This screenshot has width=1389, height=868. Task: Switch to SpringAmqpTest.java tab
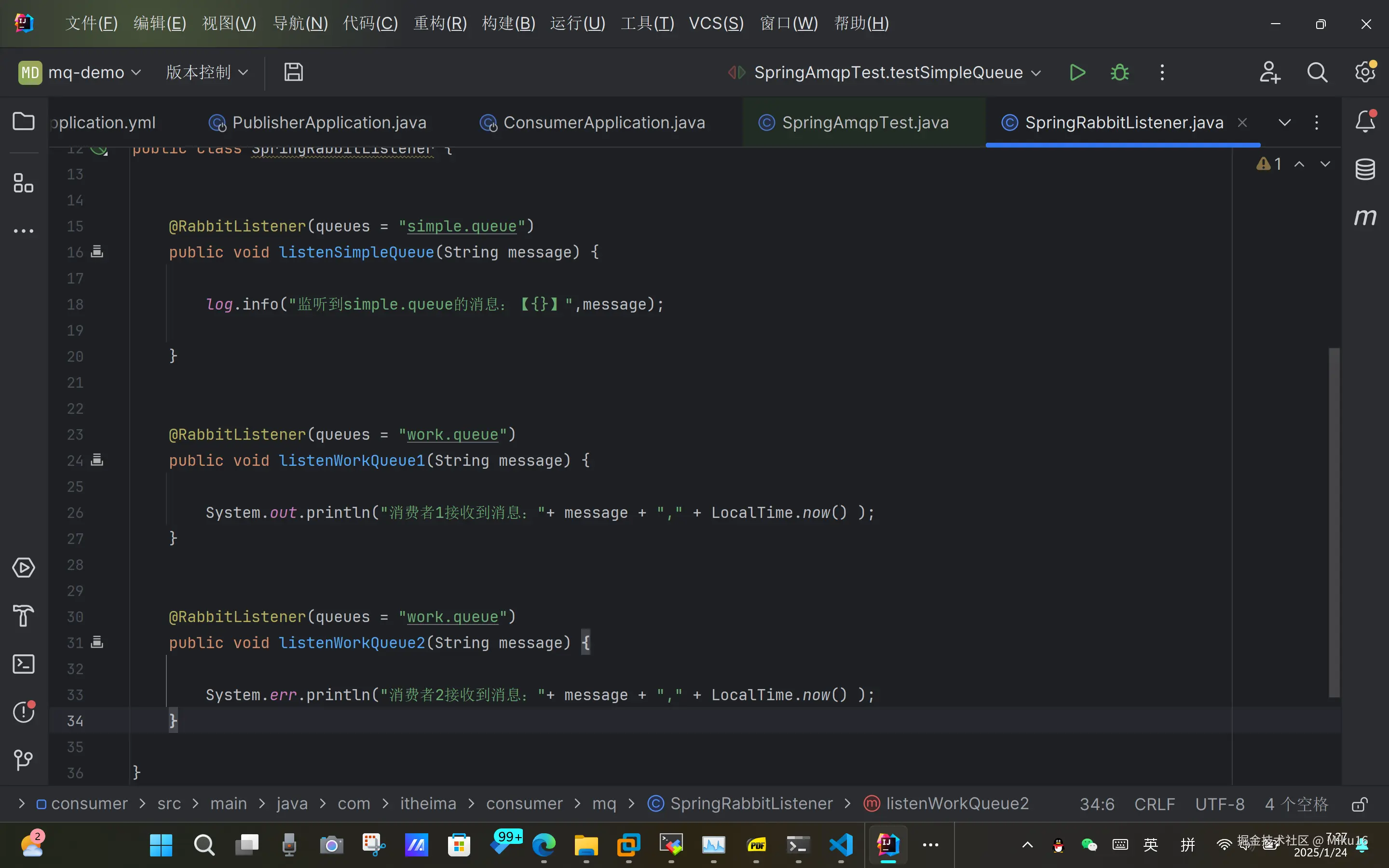pyautogui.click(x=864, y=122)
